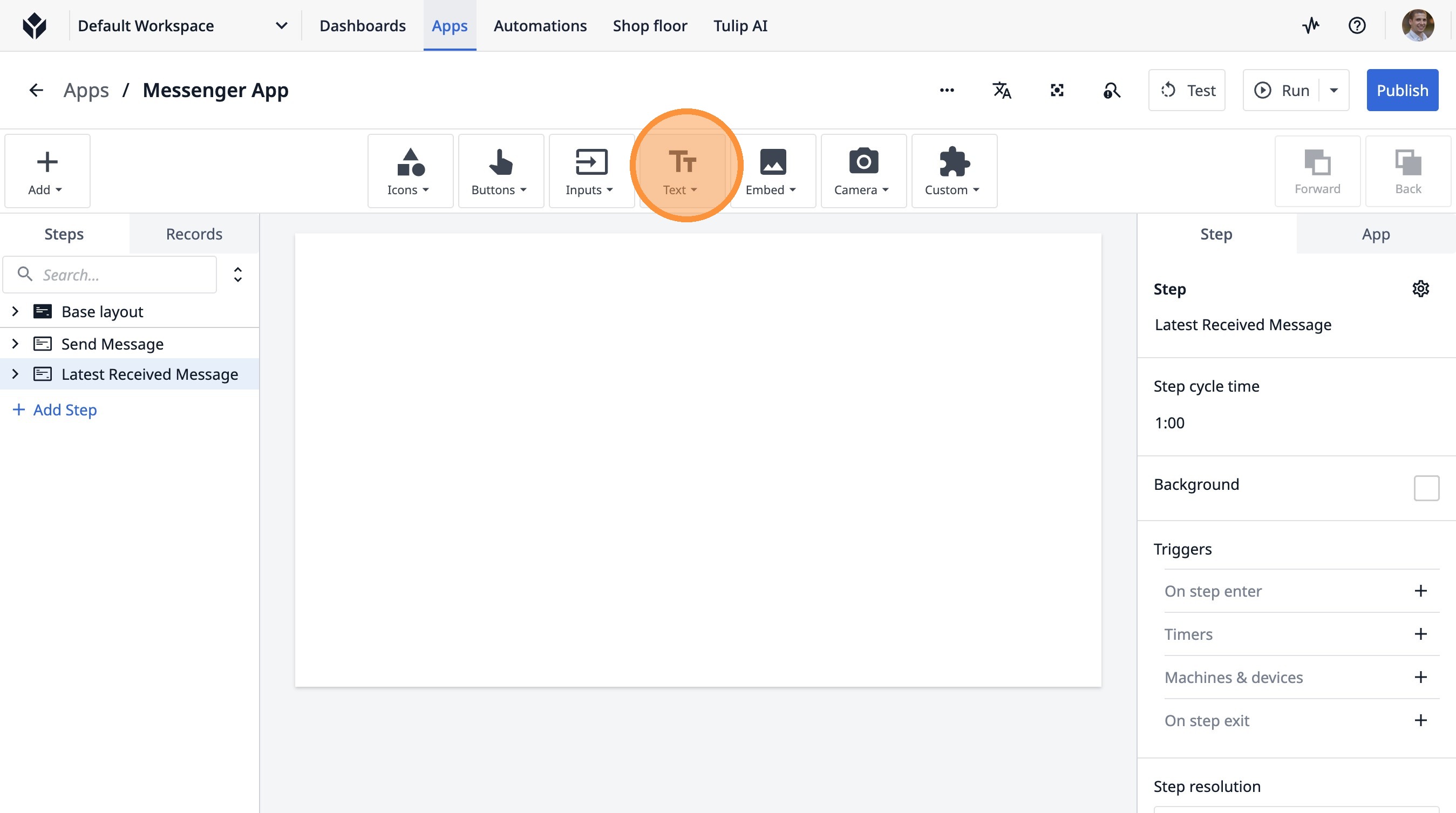Screen dimensions: 1456x813
Task: Click the translation language icon
Action: pos(1002,91)
